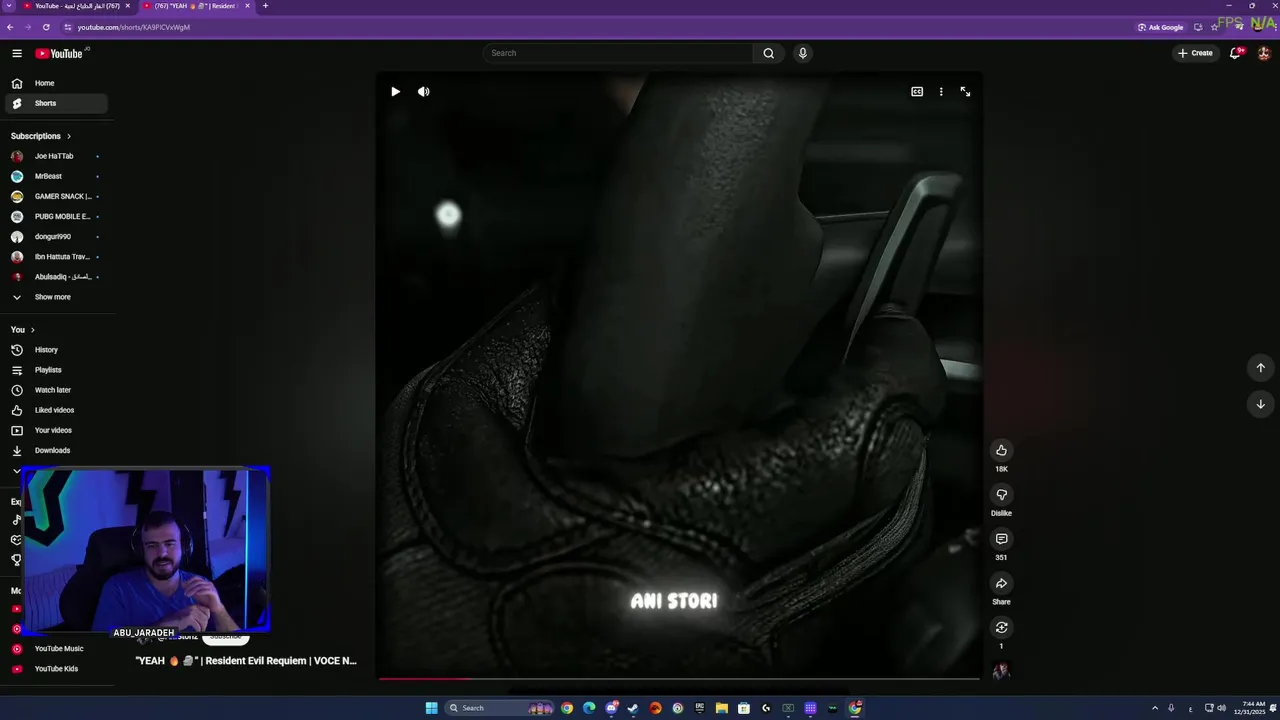
Task: Open Shorts in the sidebar
Action: [x=56, y=103]
